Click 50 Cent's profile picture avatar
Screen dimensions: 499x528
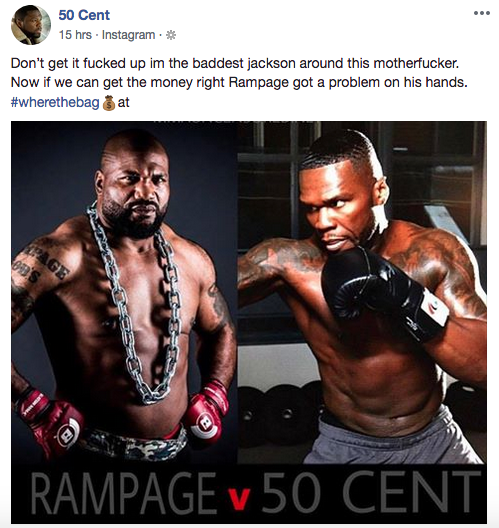click(31, 25)
